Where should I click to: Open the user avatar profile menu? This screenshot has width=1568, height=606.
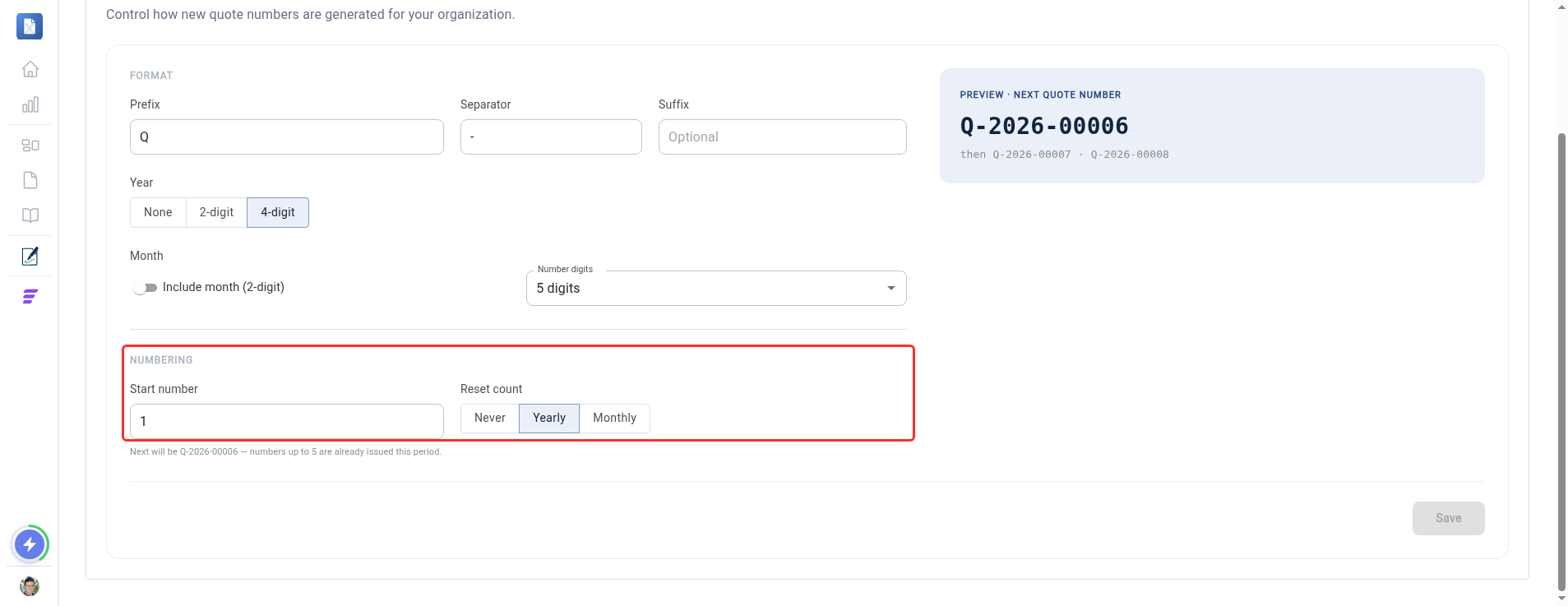tap(30, 586)
